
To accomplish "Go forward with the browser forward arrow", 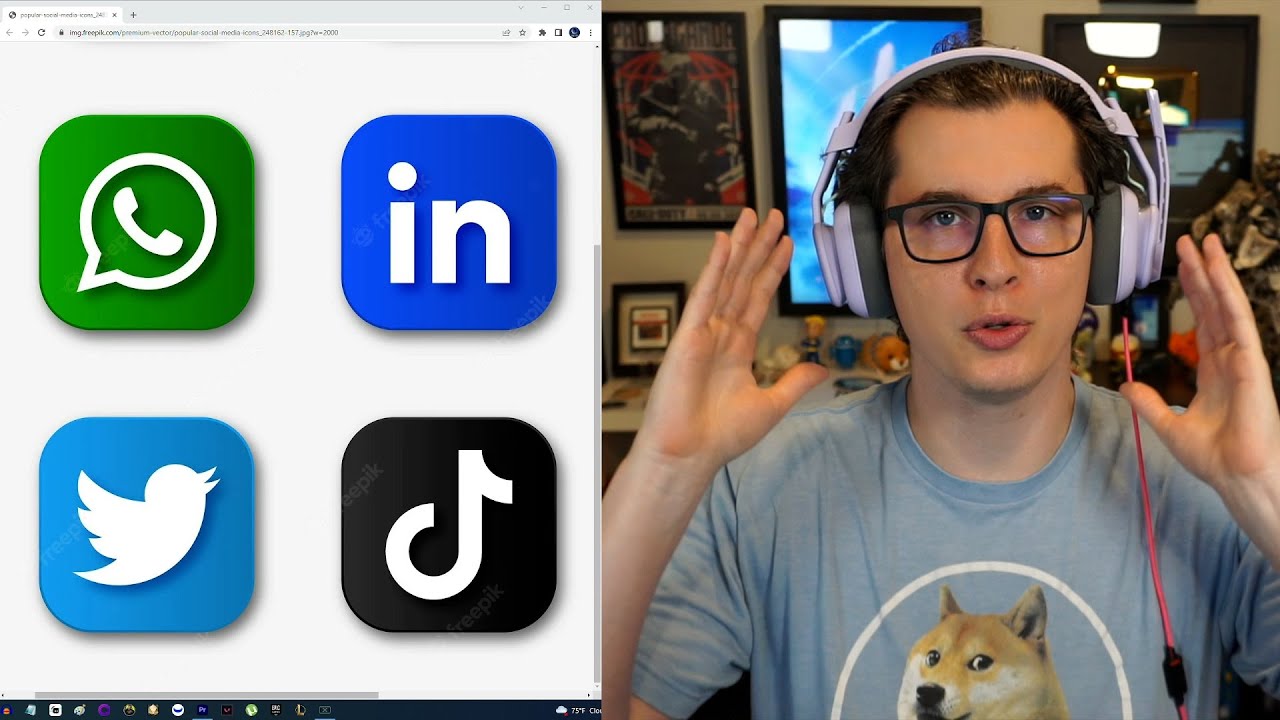I will coord(25,32).
